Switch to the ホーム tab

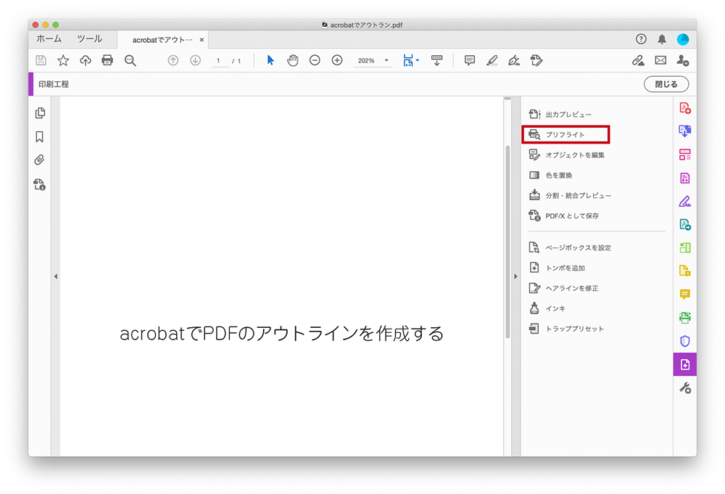pyautogui.click(x=49, y=39)
